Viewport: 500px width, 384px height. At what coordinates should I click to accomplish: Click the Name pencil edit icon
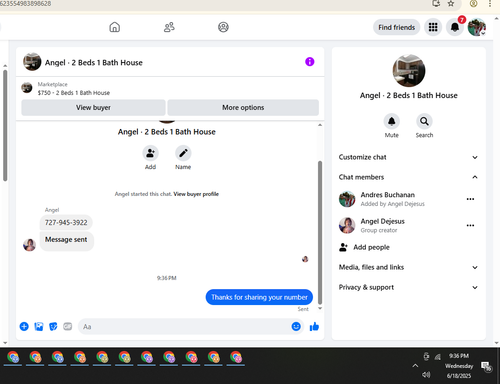pos(183,153)
